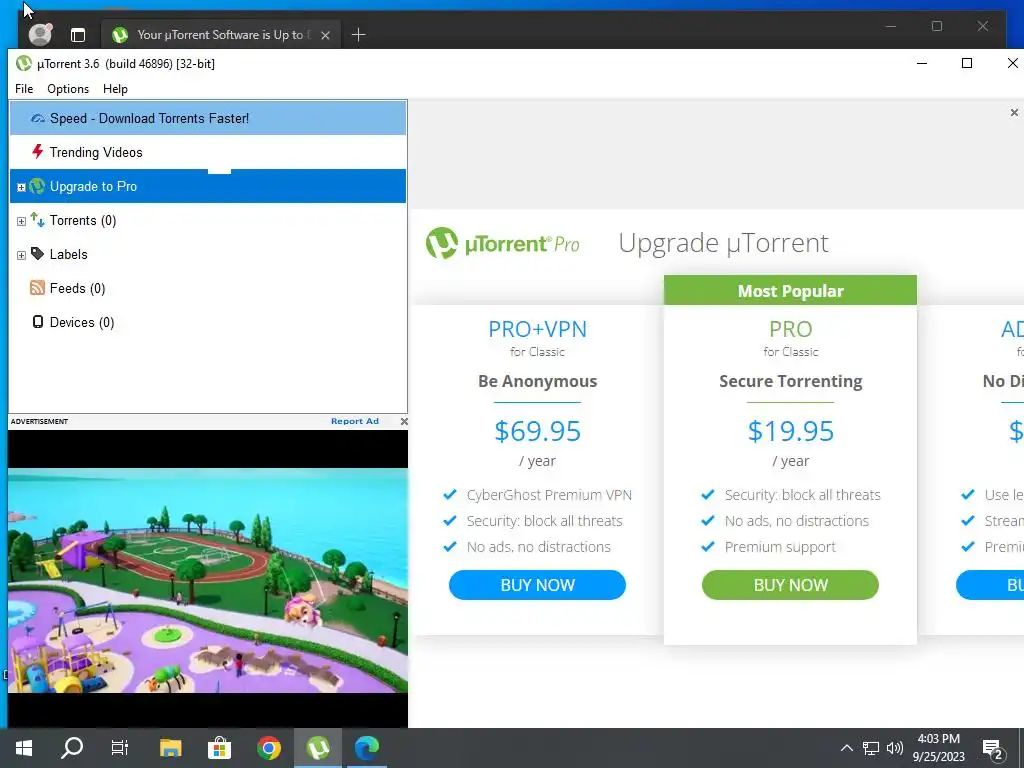Click the green PRO plan title
The image size is (1024, 768).
[790, 329]
